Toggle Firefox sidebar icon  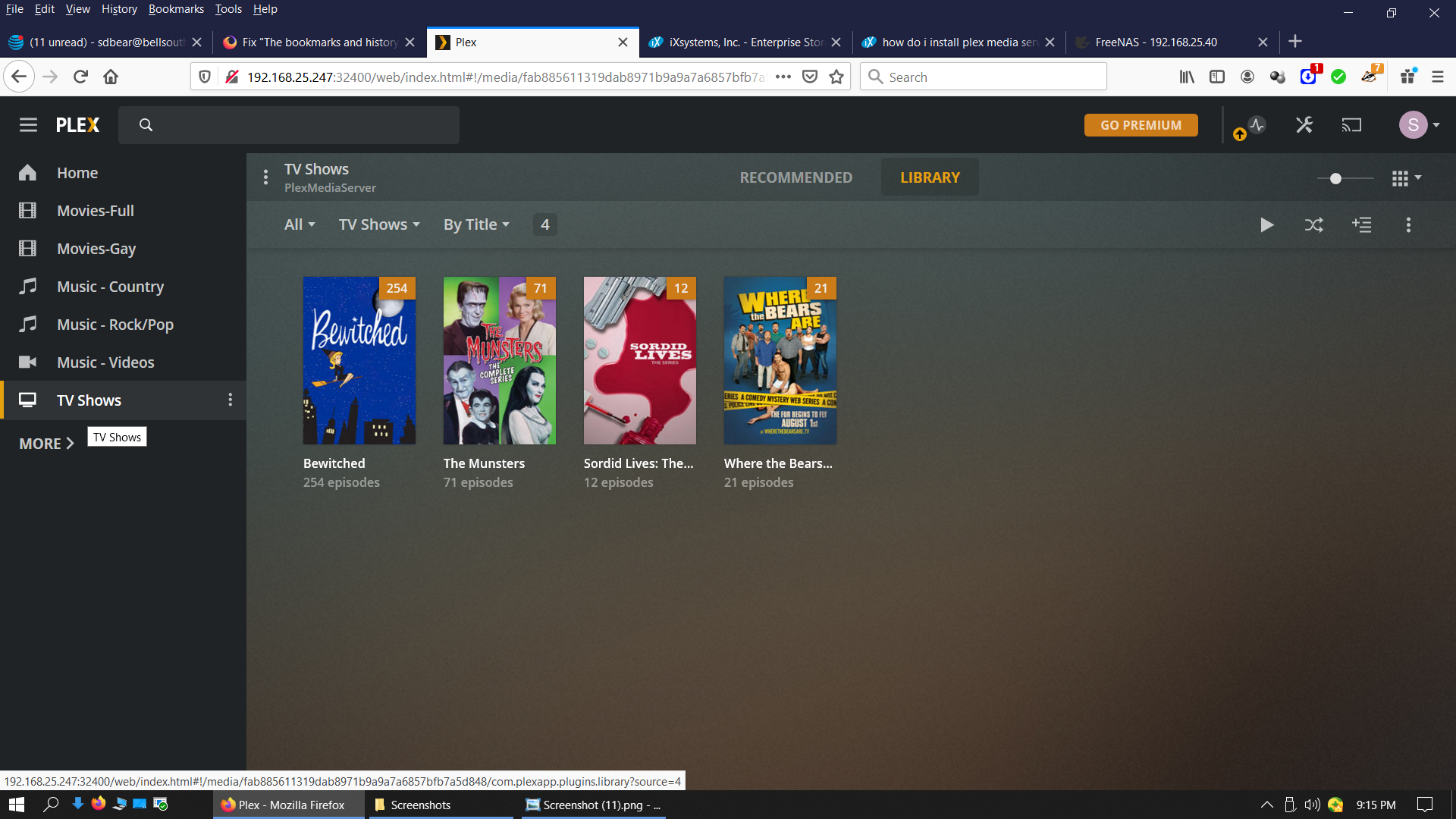point(1217,77)
